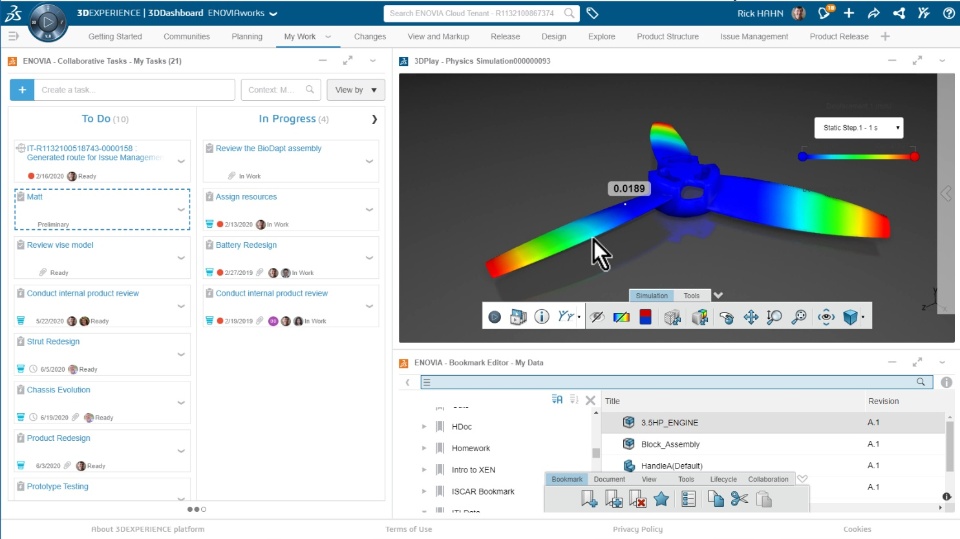This screenshot has width=960, height=539.
Task: Expand the ISCAR Bookmark folder
Action: 424,491
